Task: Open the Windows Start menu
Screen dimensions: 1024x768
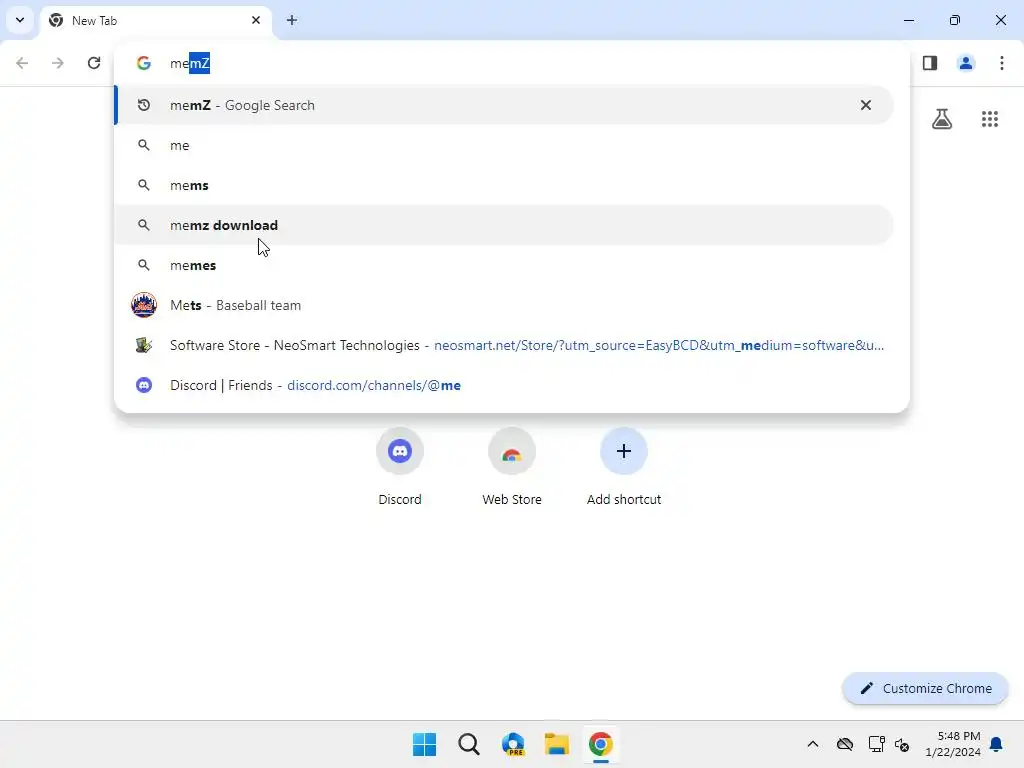Action: click(x=424, y=744)
